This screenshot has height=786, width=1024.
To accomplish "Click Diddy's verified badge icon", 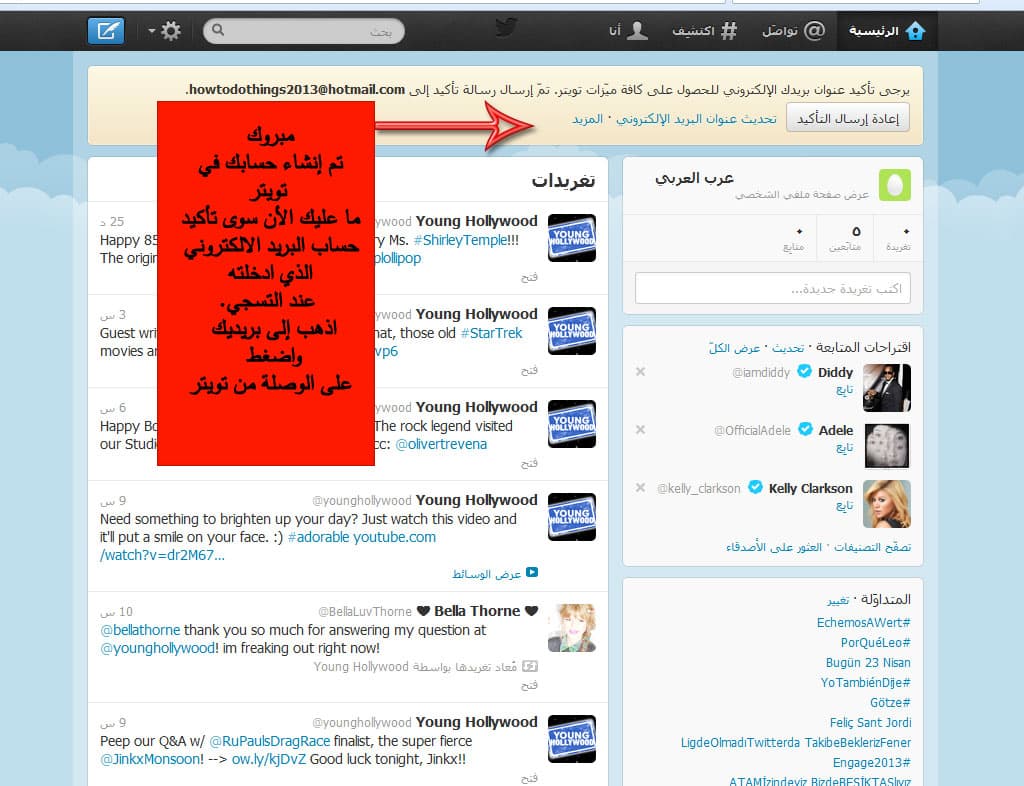I will point(805,371).
